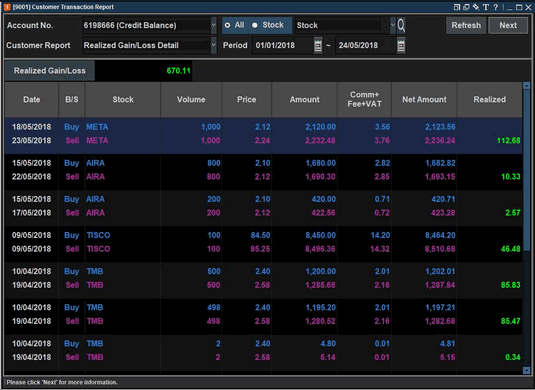Click the Net Amount column header

424,100
